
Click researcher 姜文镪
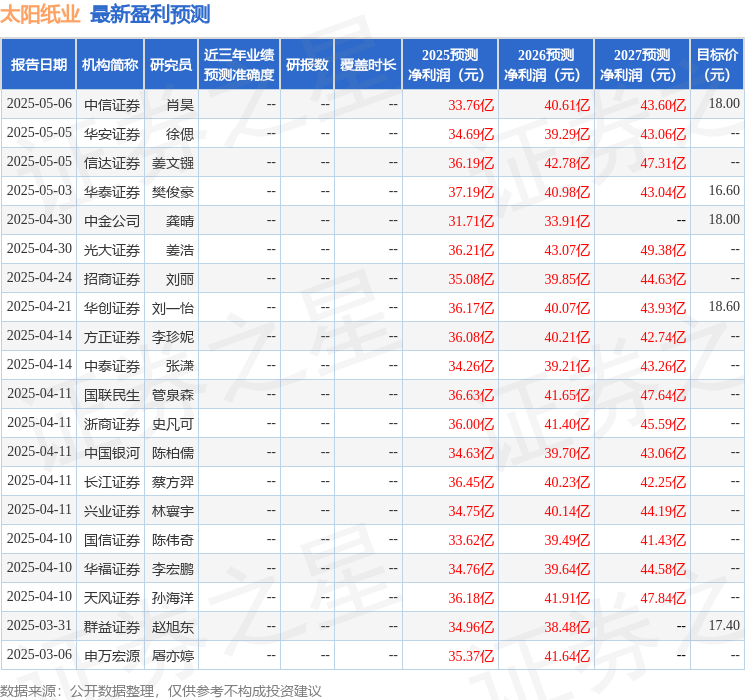[x=173, y=163]
